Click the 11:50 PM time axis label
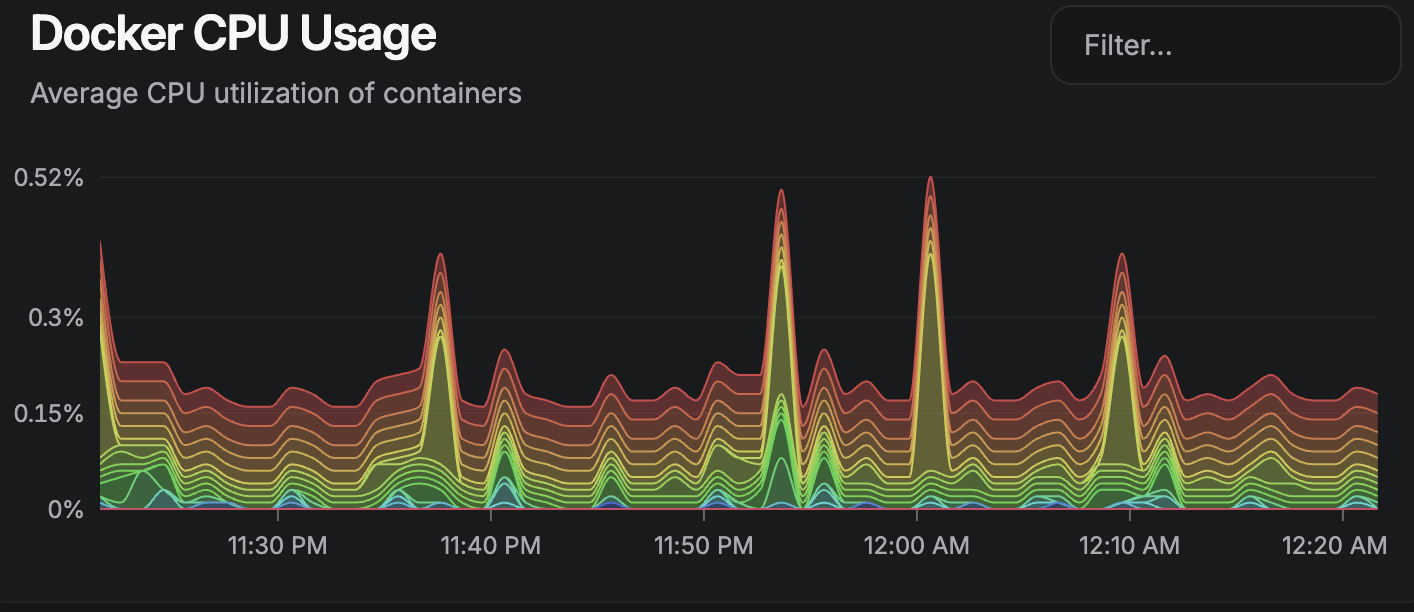The height and width of the screenshot is (612, 1414). click(x=703, y=546)
